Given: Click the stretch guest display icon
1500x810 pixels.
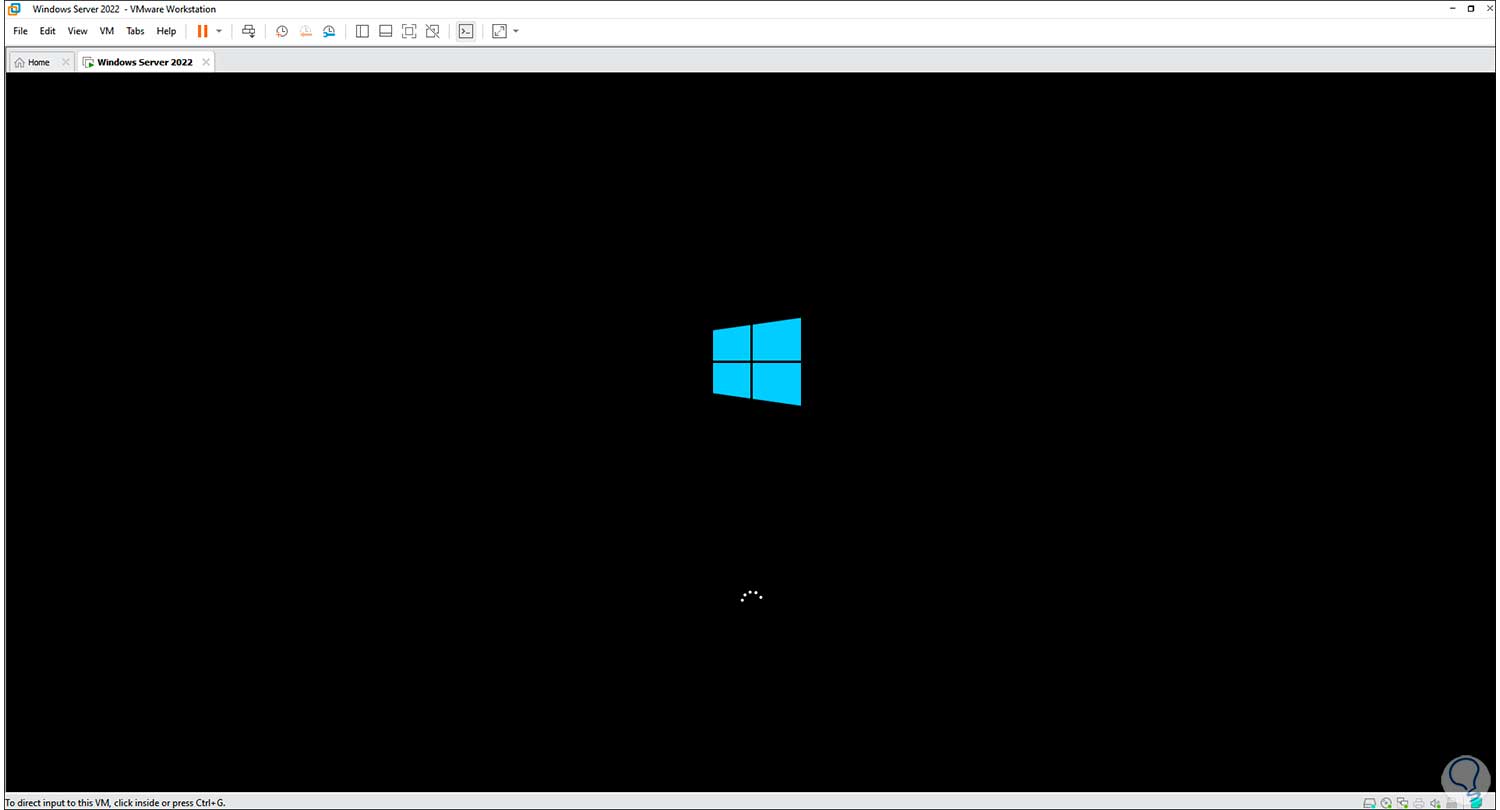Looking at the screenshot, I should (x=500, y=31).
